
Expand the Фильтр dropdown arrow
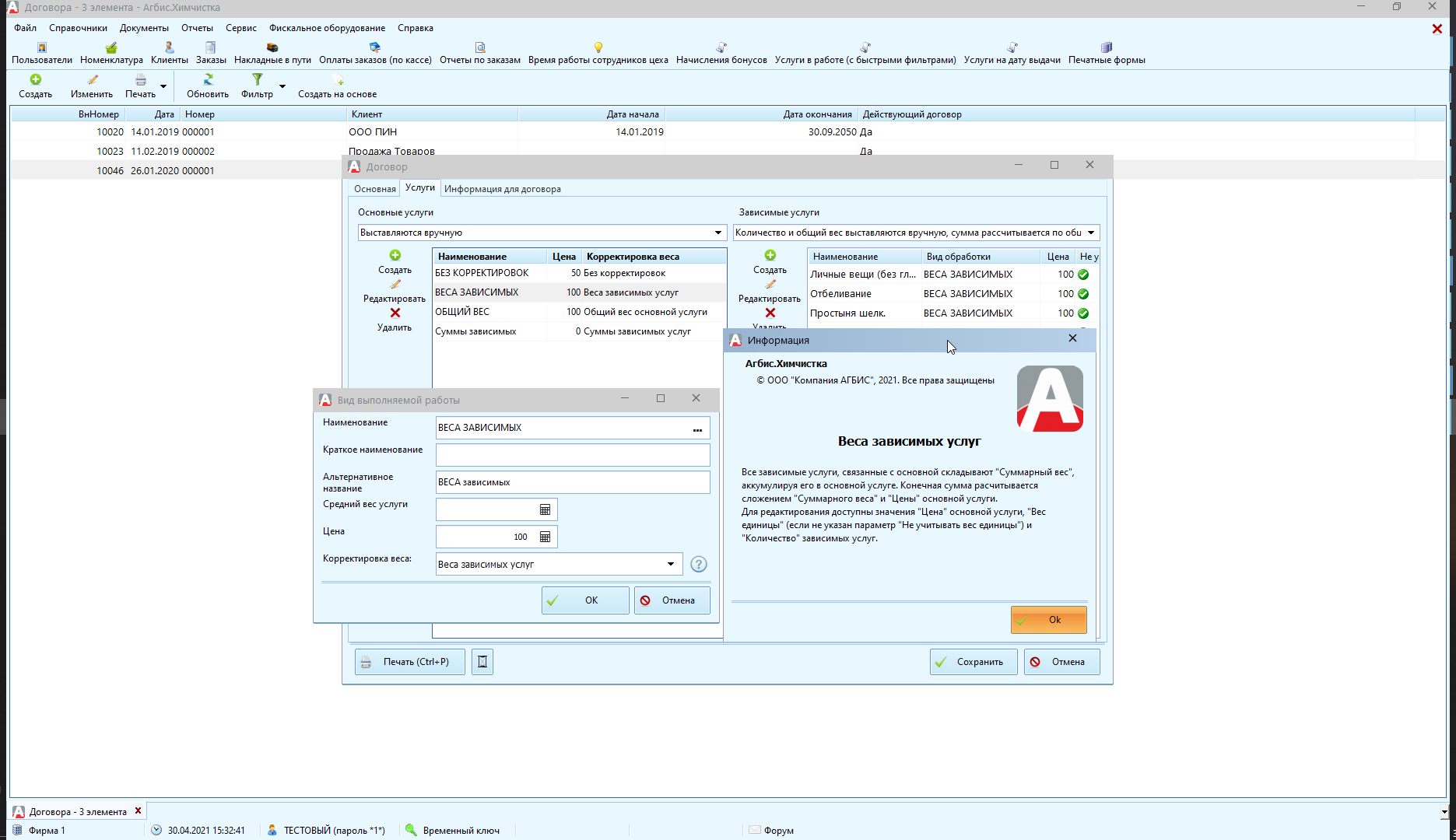pyautogui.click(x=282, y=86)
